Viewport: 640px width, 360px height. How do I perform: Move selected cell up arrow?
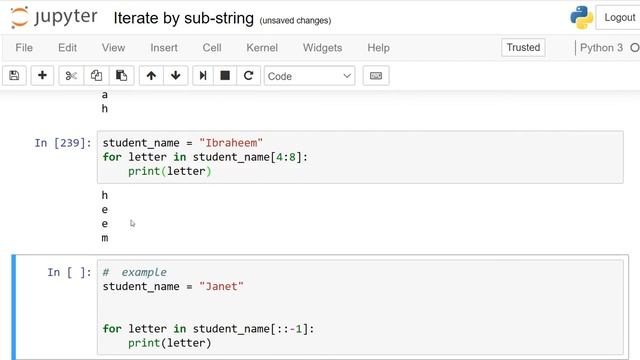[151, 76]
